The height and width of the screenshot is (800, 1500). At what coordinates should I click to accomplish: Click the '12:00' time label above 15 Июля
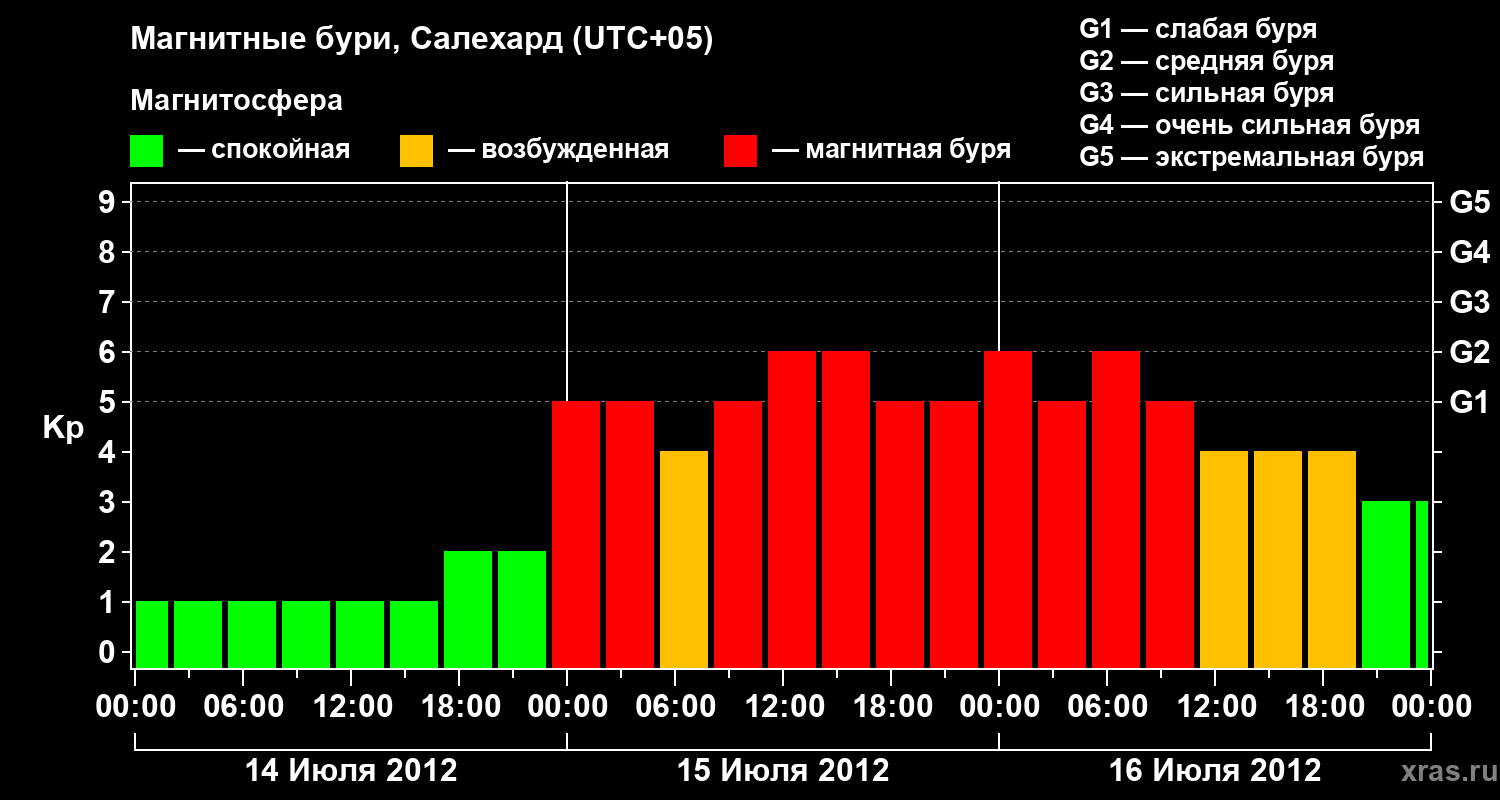pyautogui.click(x=783, y=707)
